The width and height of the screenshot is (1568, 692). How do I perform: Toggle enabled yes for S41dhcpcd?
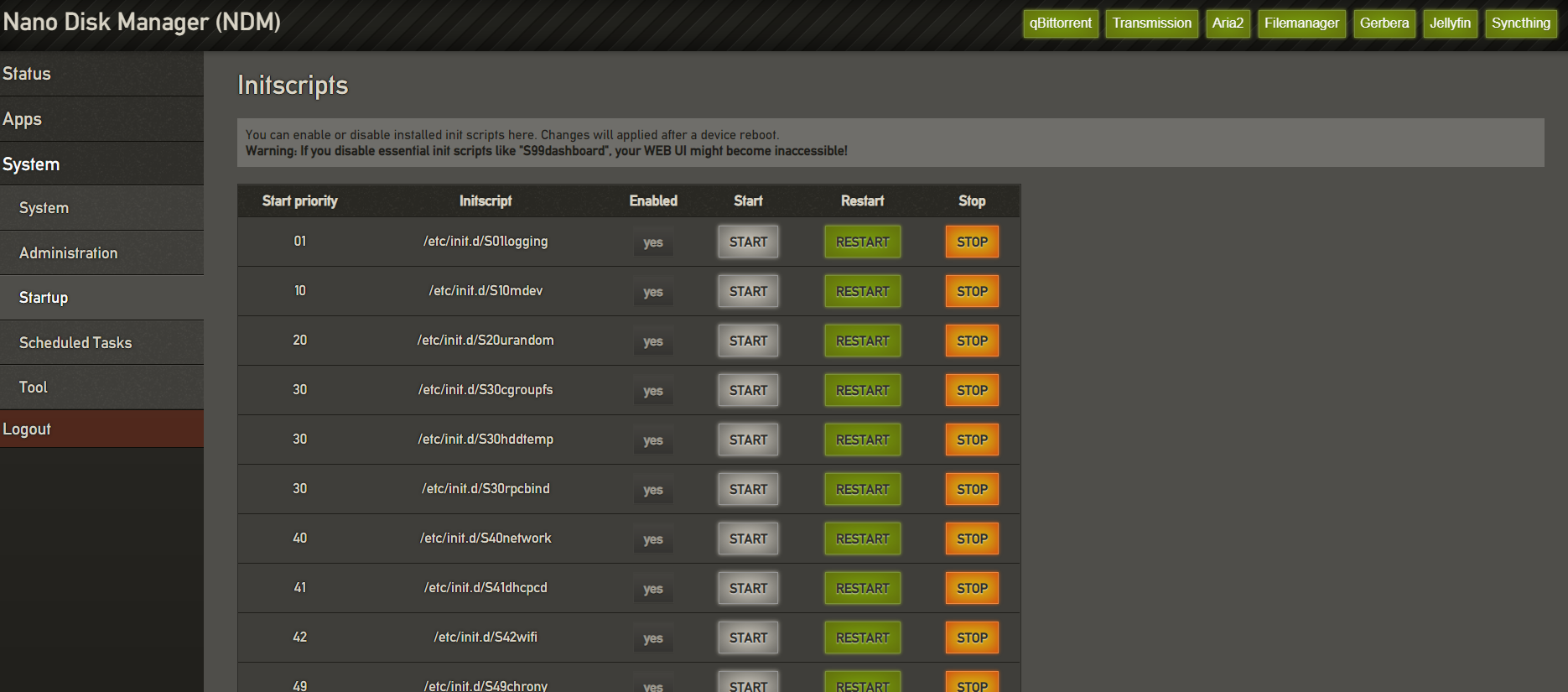(x=653, y=589)
